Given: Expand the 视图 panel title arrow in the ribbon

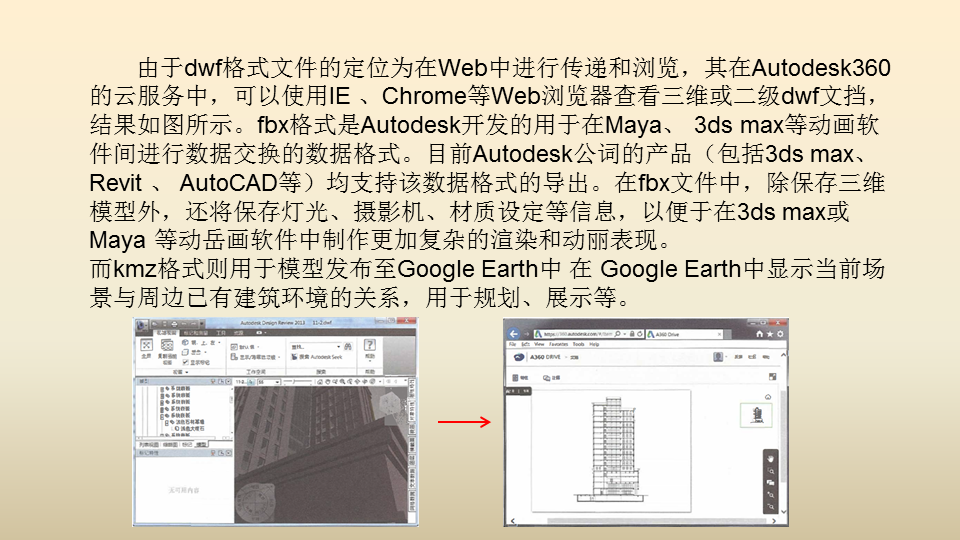Looking at the screenshot, I should click(x=187, y=372).
